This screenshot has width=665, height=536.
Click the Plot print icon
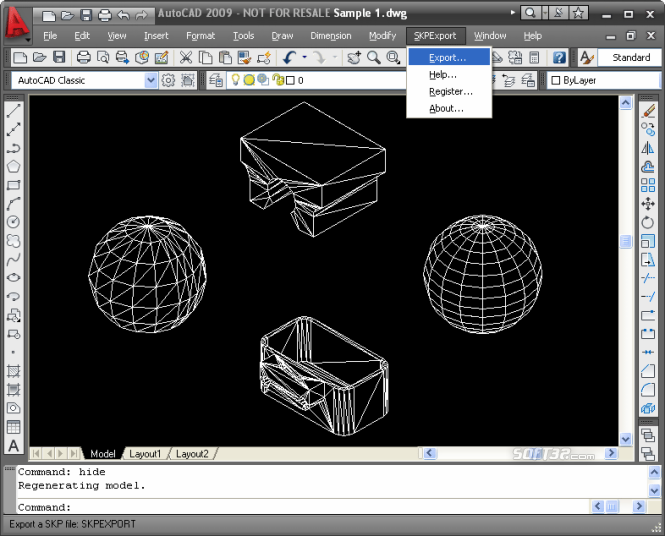point(84,57)
